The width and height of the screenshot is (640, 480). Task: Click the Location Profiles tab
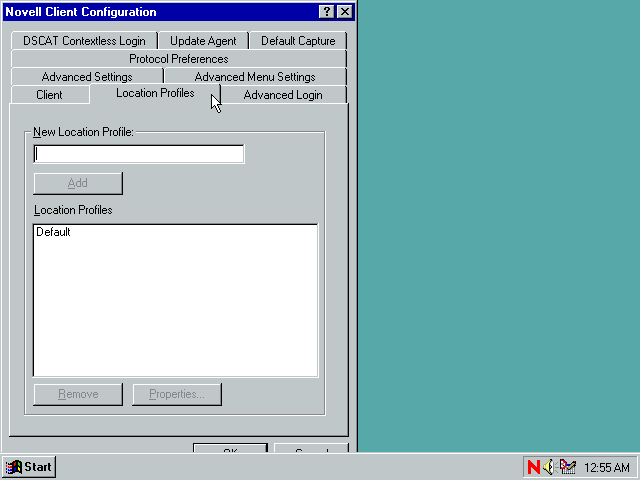point(155,93)
